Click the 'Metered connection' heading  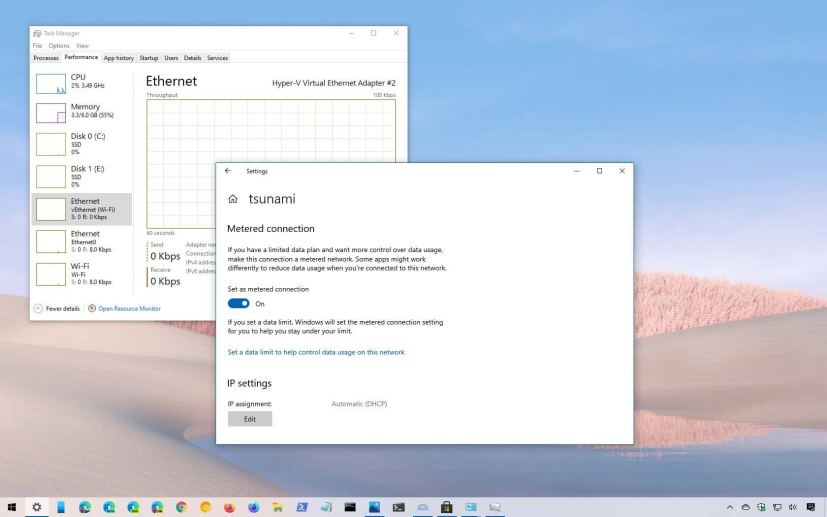(271, 229)
